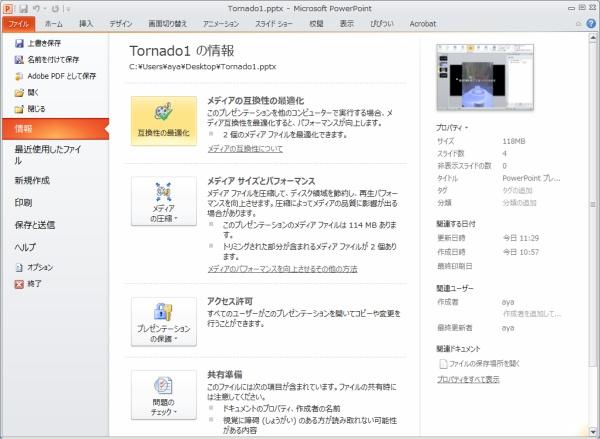Click the 閉じる folder icon
Screen dimensions: 600x439
click(x=19, y=109)
